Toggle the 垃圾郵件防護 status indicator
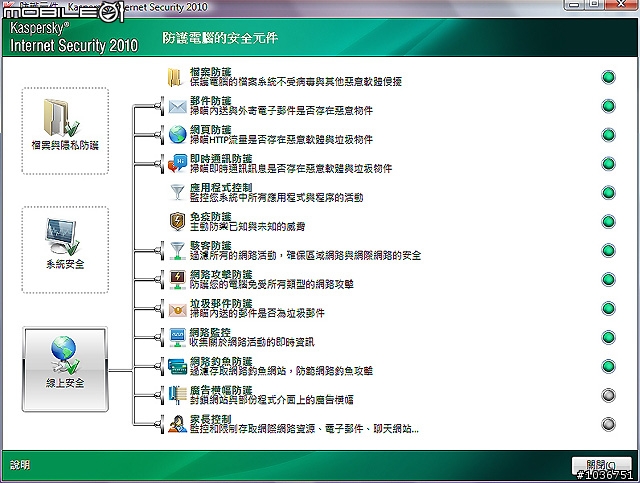 (608, 308)
